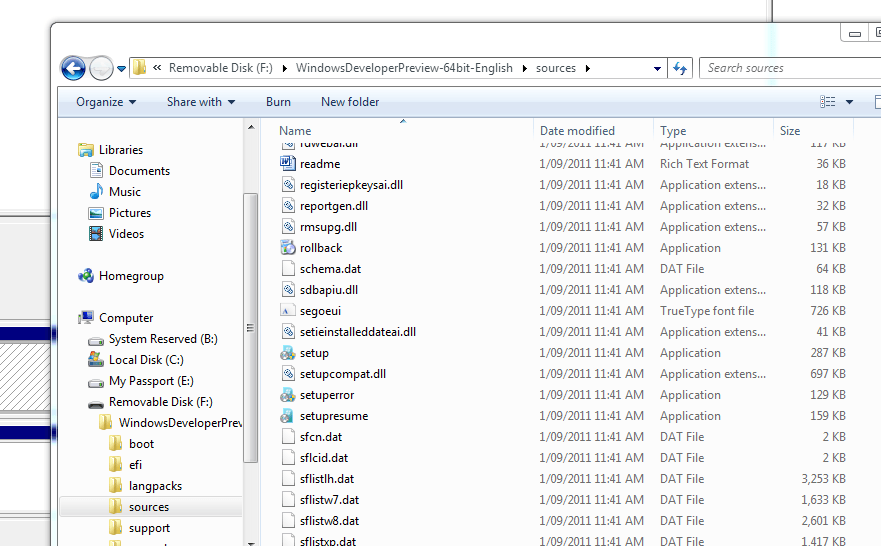
Task: Click WindowsDeveloperPreview-64bit-English breadcrumb segment
Action: [404, 68]
